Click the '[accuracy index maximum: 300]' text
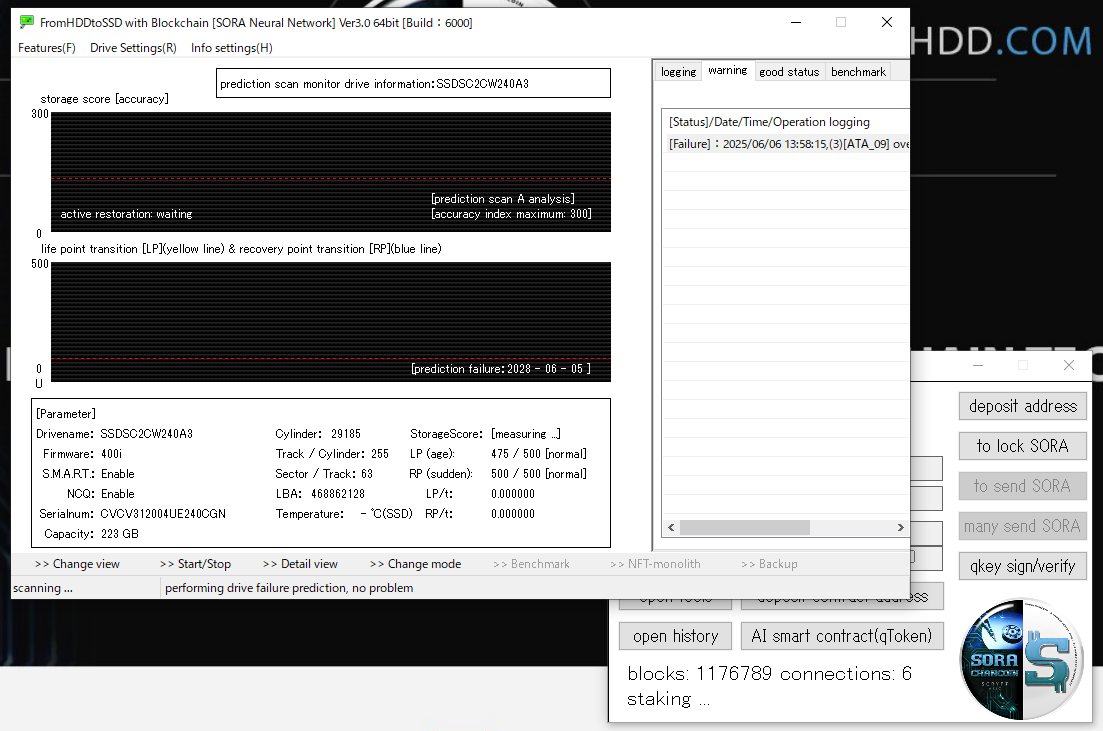 point(511,214)
